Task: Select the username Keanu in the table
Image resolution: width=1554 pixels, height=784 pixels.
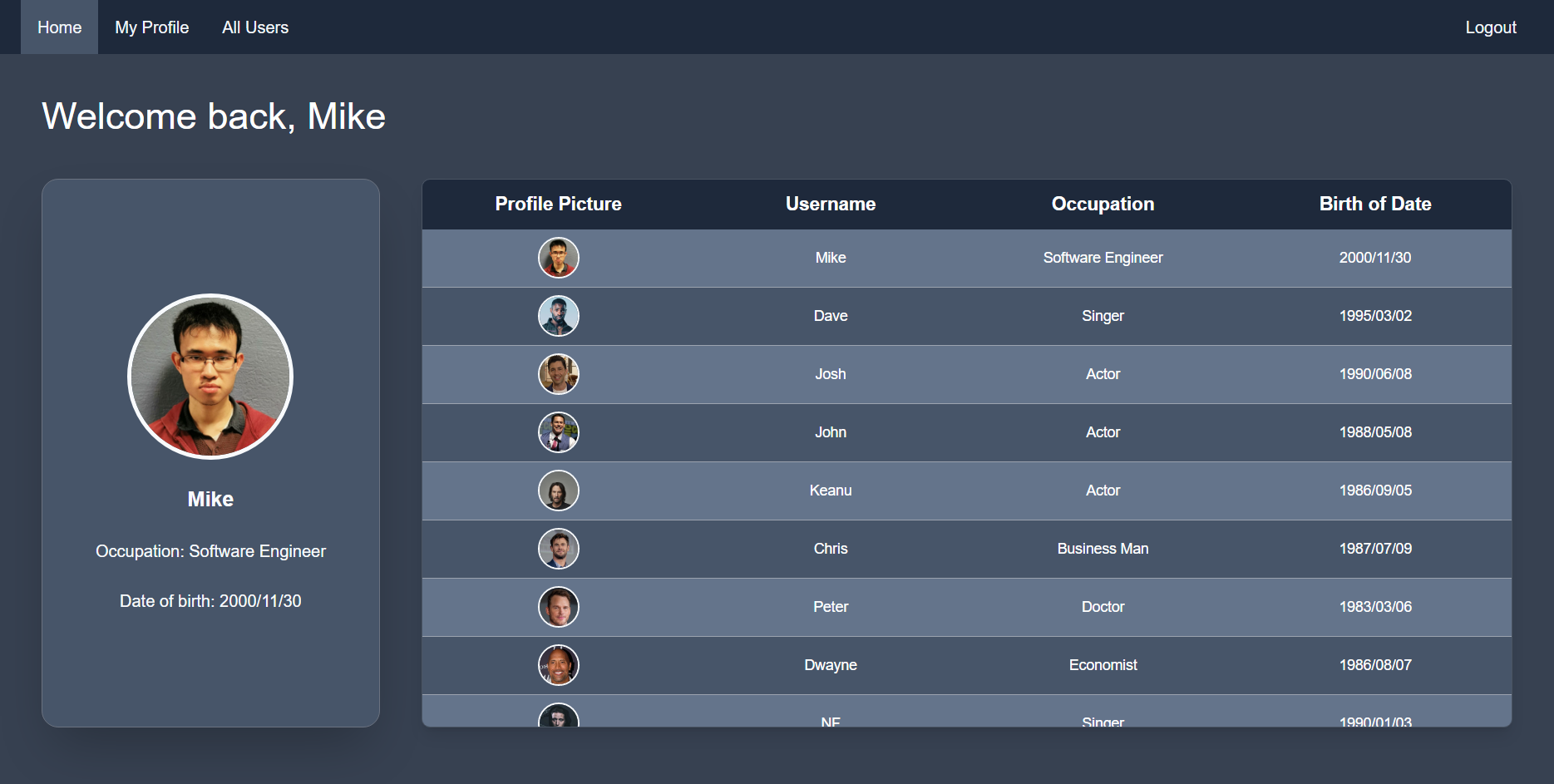Action: [831, 491]
